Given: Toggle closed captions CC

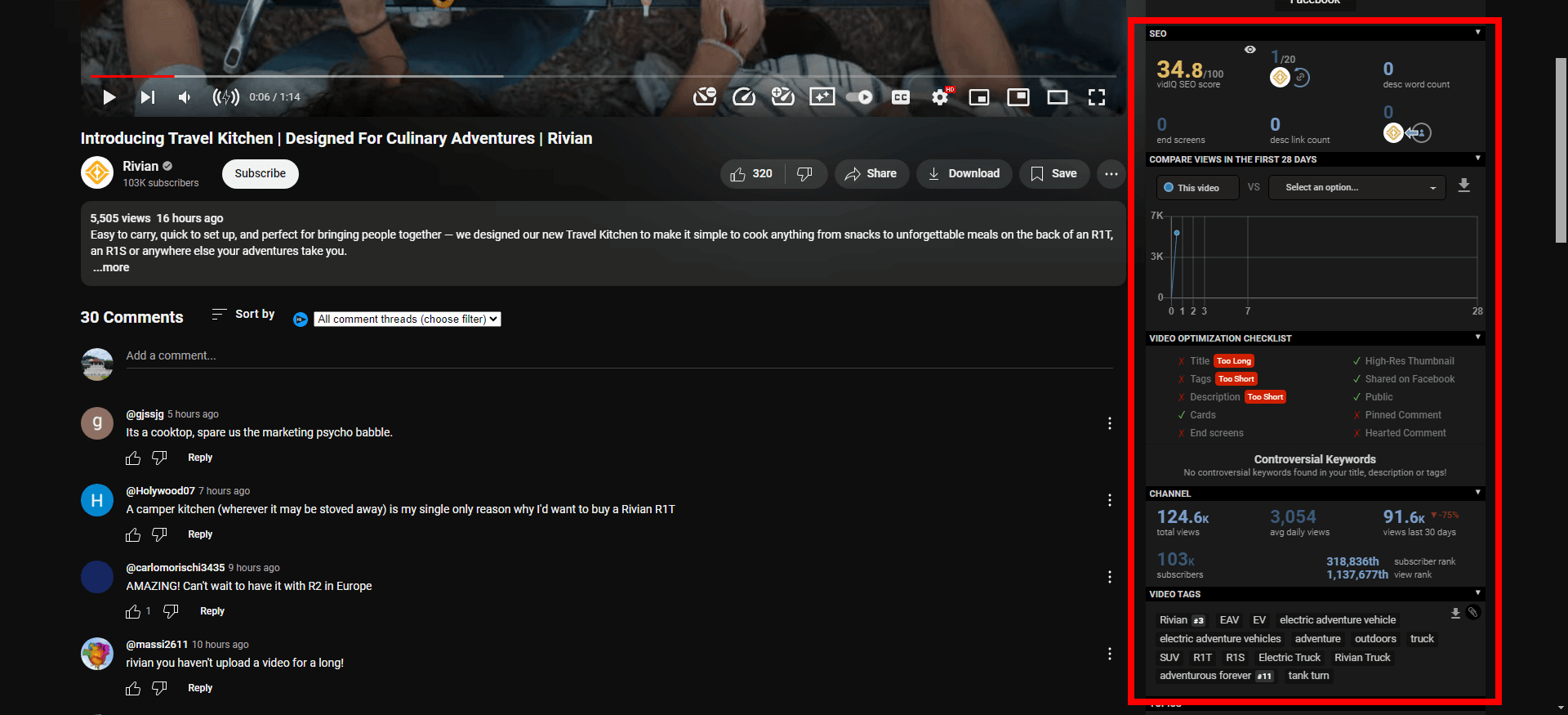Looking at the screenshot, I should [x=901, y=97].
